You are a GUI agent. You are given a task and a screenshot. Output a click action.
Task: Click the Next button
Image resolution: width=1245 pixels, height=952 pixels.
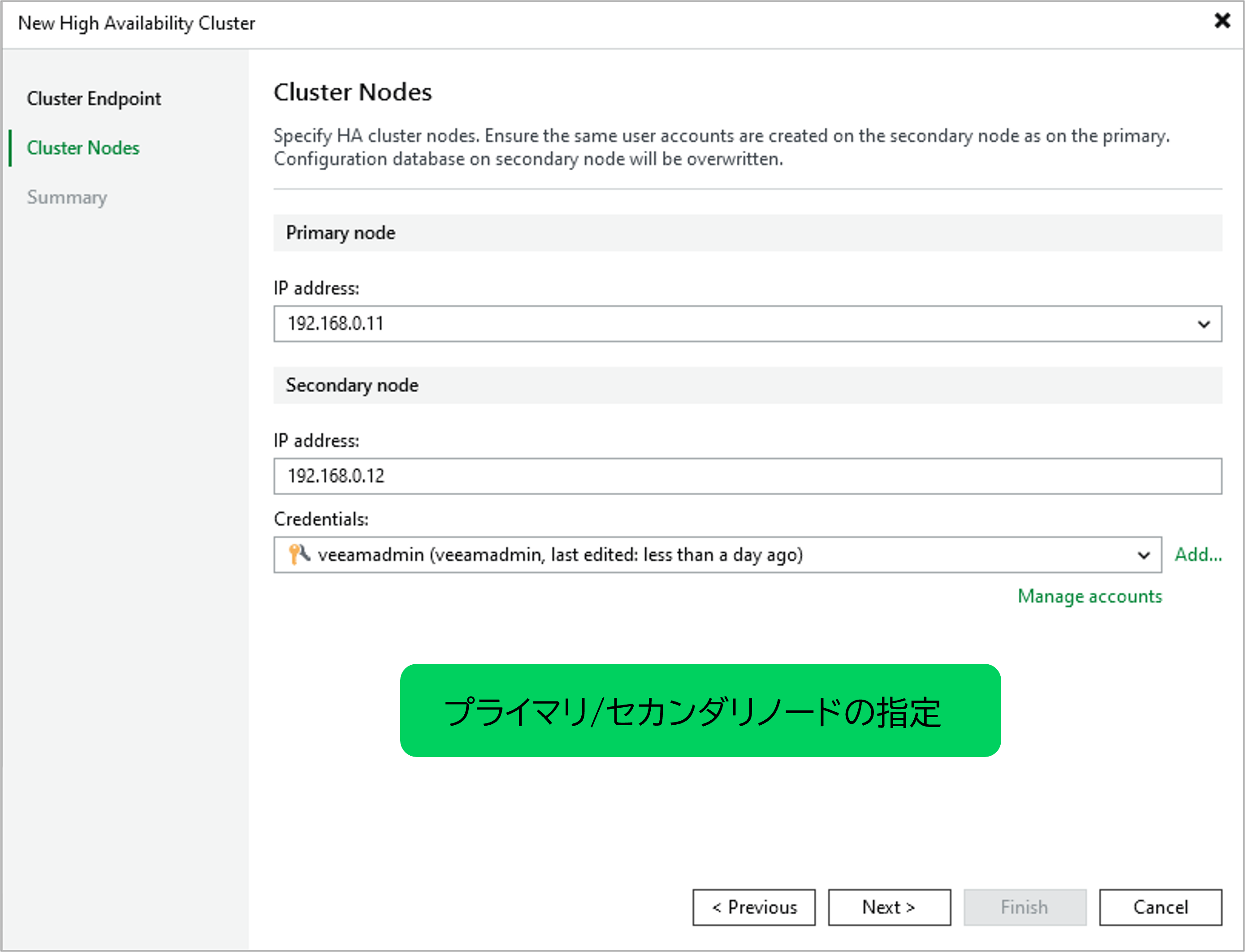click(x=889, y=907)
